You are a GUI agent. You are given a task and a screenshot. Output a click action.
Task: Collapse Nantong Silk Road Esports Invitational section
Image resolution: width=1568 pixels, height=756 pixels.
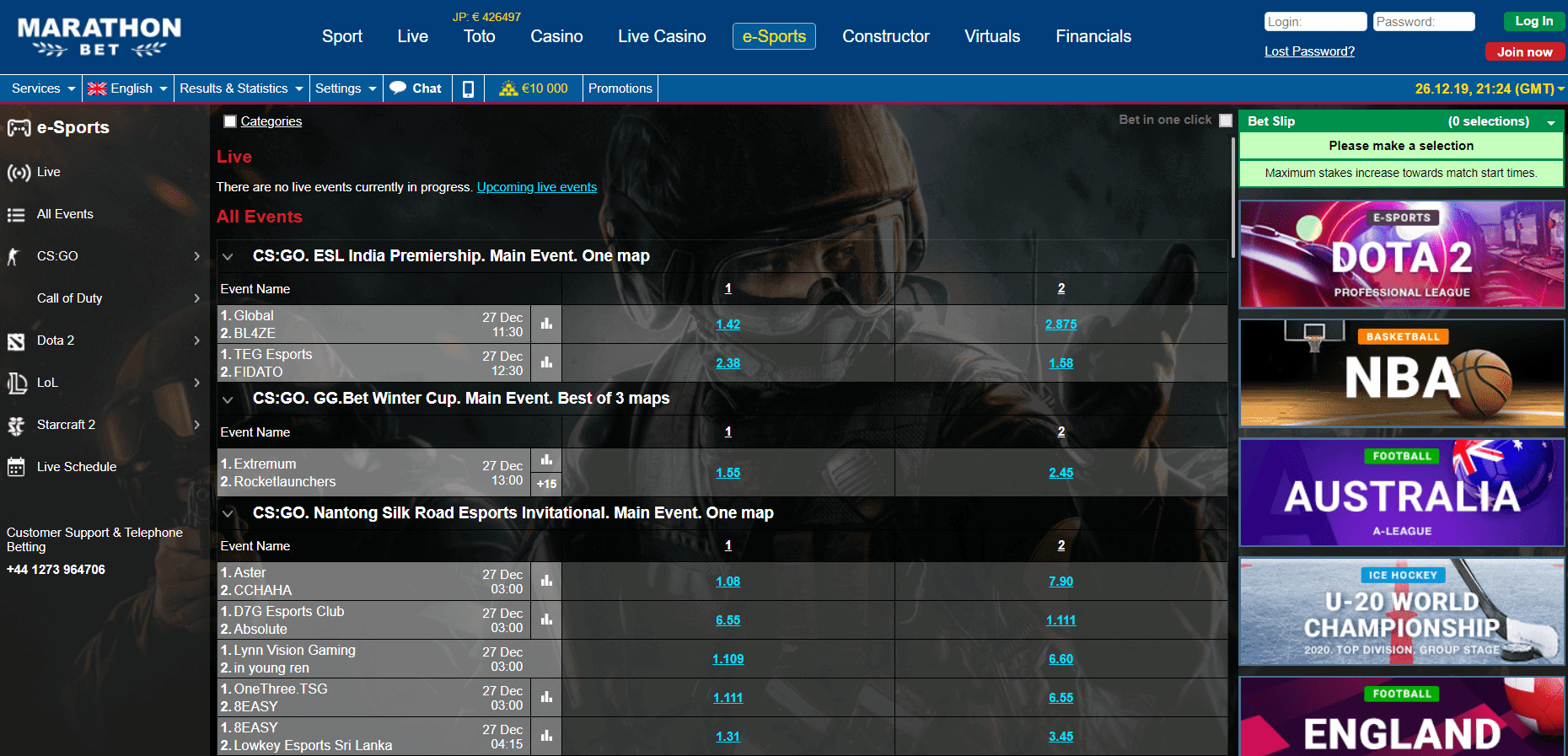pyautogui.click(x=228, y=513)
